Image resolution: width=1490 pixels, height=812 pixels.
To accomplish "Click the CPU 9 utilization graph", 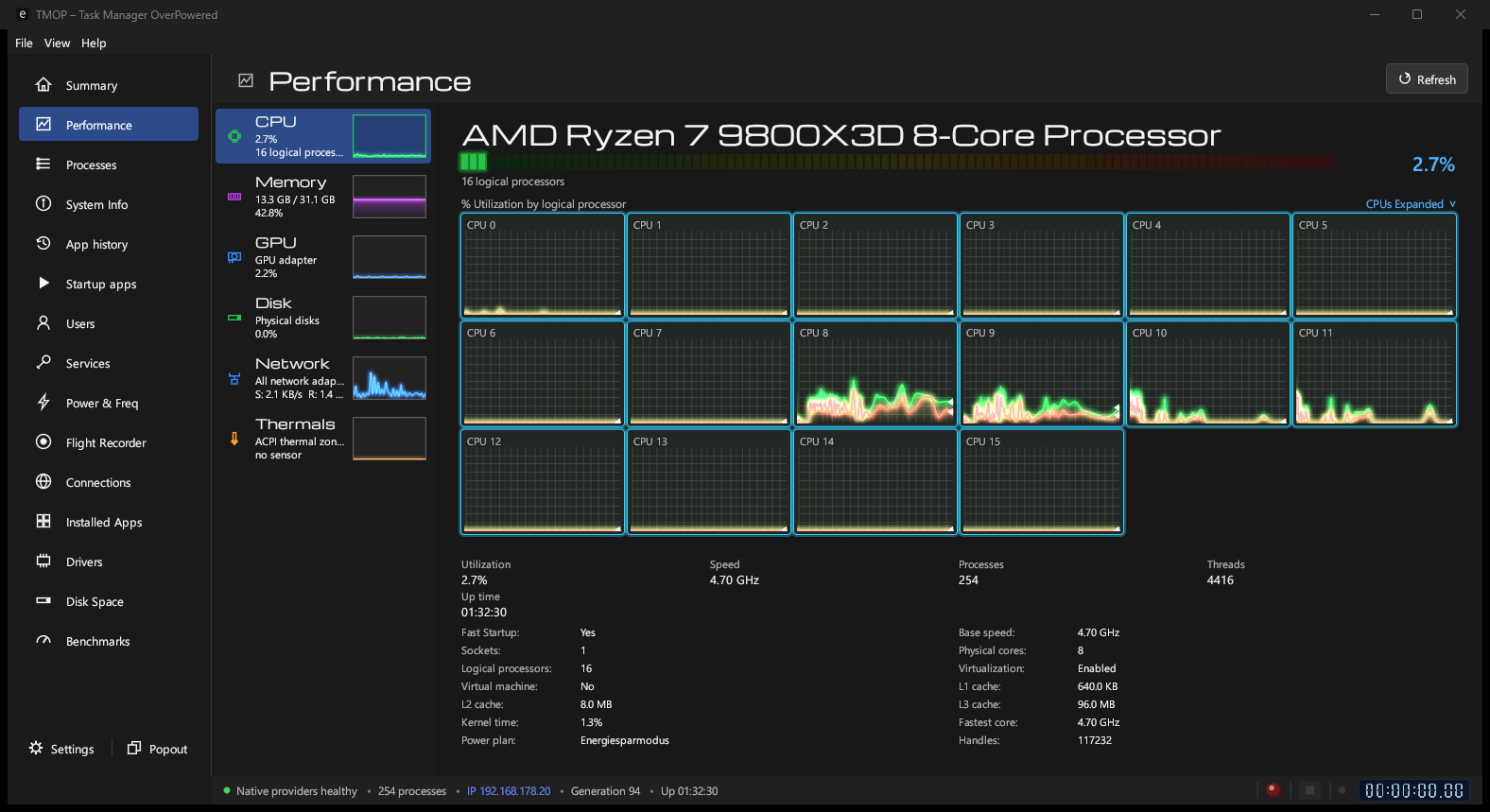I will (x=1042, y=373).
